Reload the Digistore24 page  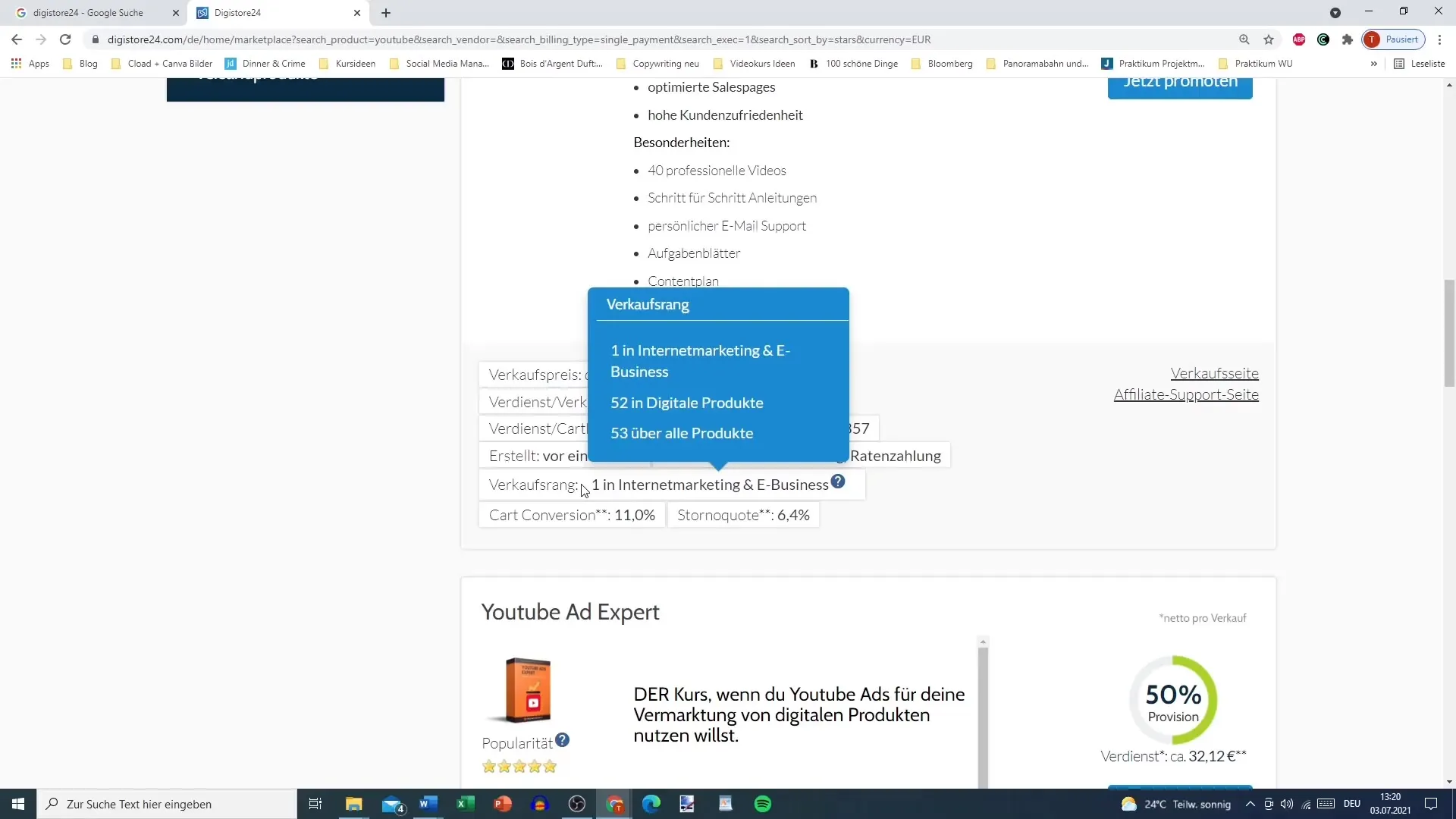click(x=65, y=39)
